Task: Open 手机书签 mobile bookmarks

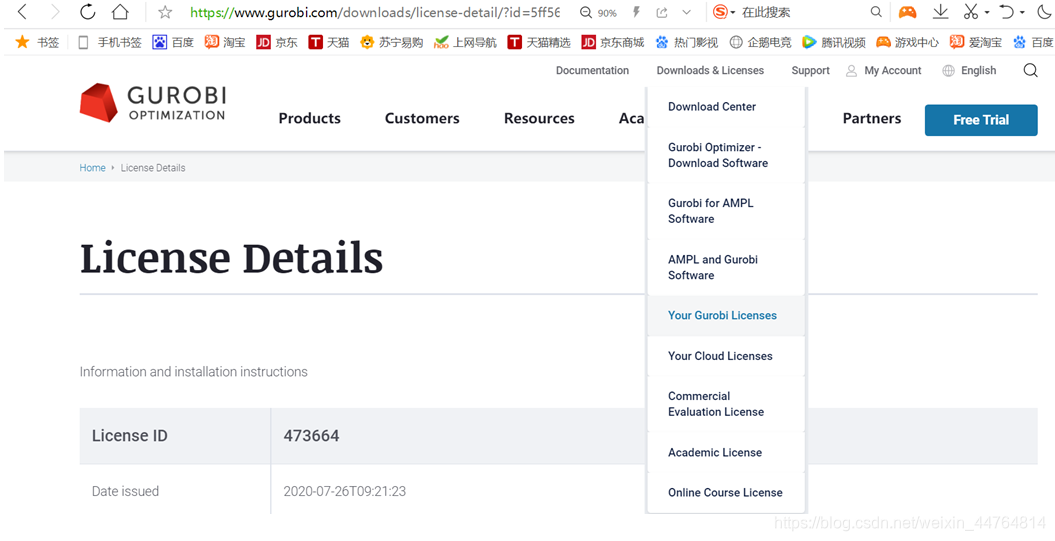Action: click(110, 42)
